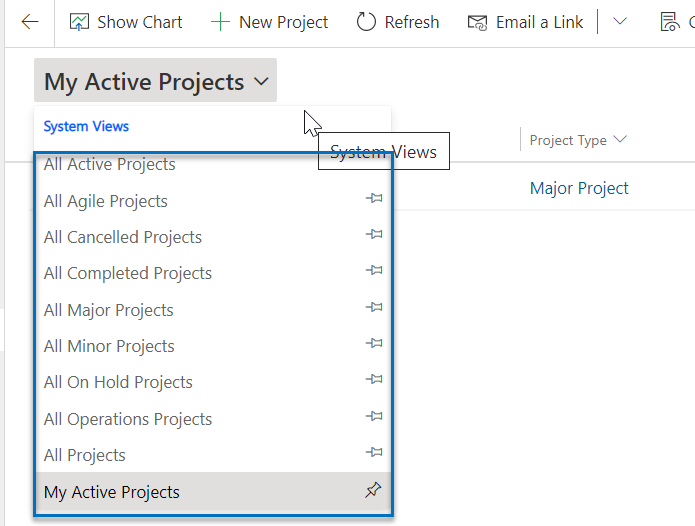
Task: Click the Email a Link envelope icon
Action: 477,22
